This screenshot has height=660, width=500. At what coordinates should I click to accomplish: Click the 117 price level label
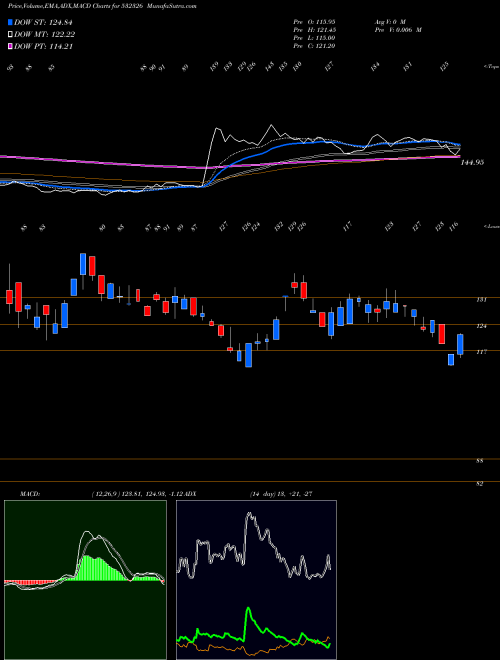coord(481,352)
